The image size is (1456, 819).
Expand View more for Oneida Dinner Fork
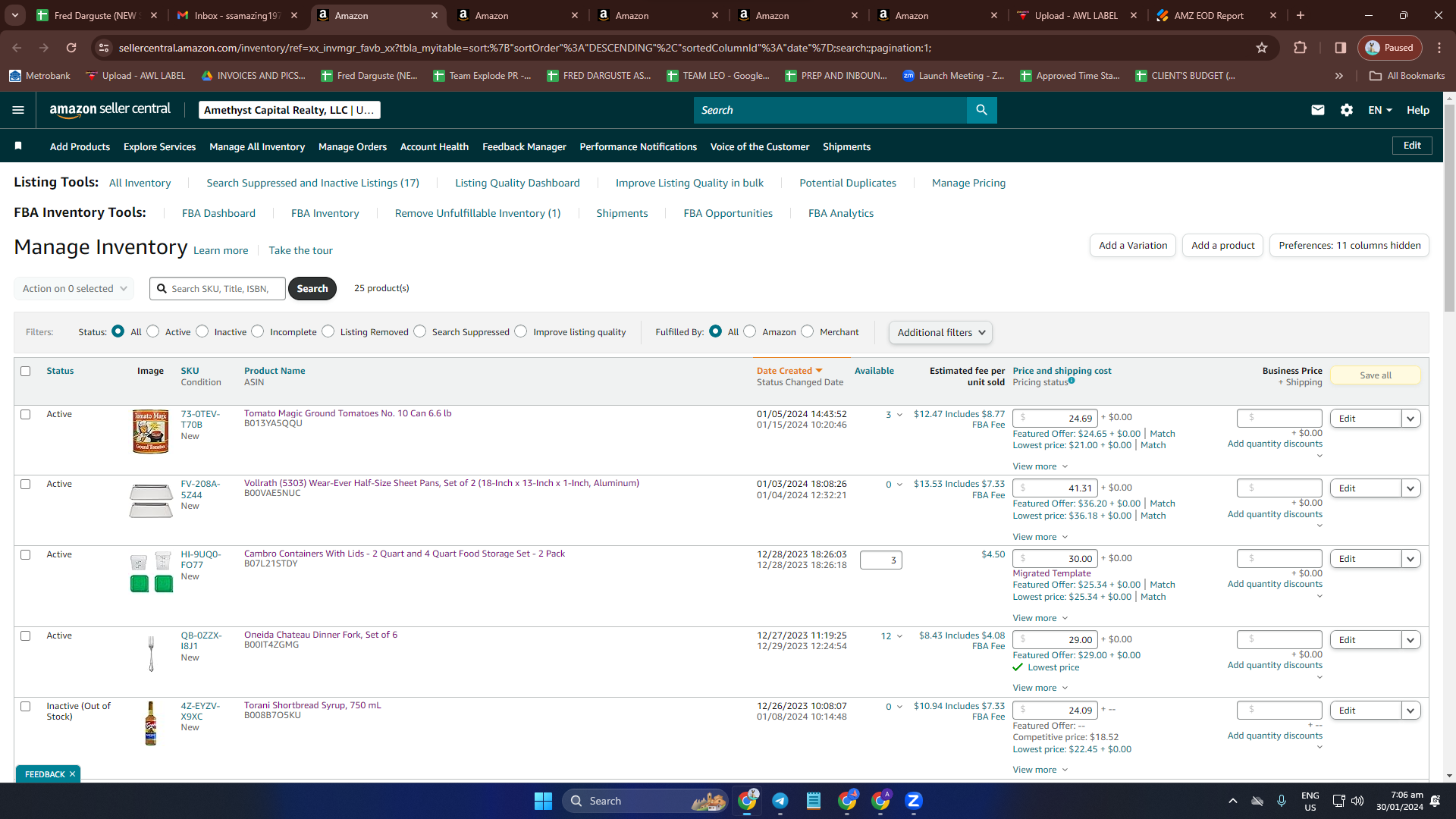tap(1040, 688)
